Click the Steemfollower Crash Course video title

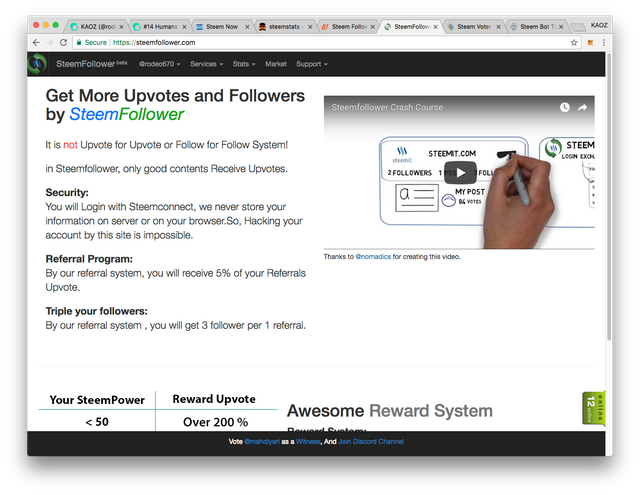[x=387, y=107]
